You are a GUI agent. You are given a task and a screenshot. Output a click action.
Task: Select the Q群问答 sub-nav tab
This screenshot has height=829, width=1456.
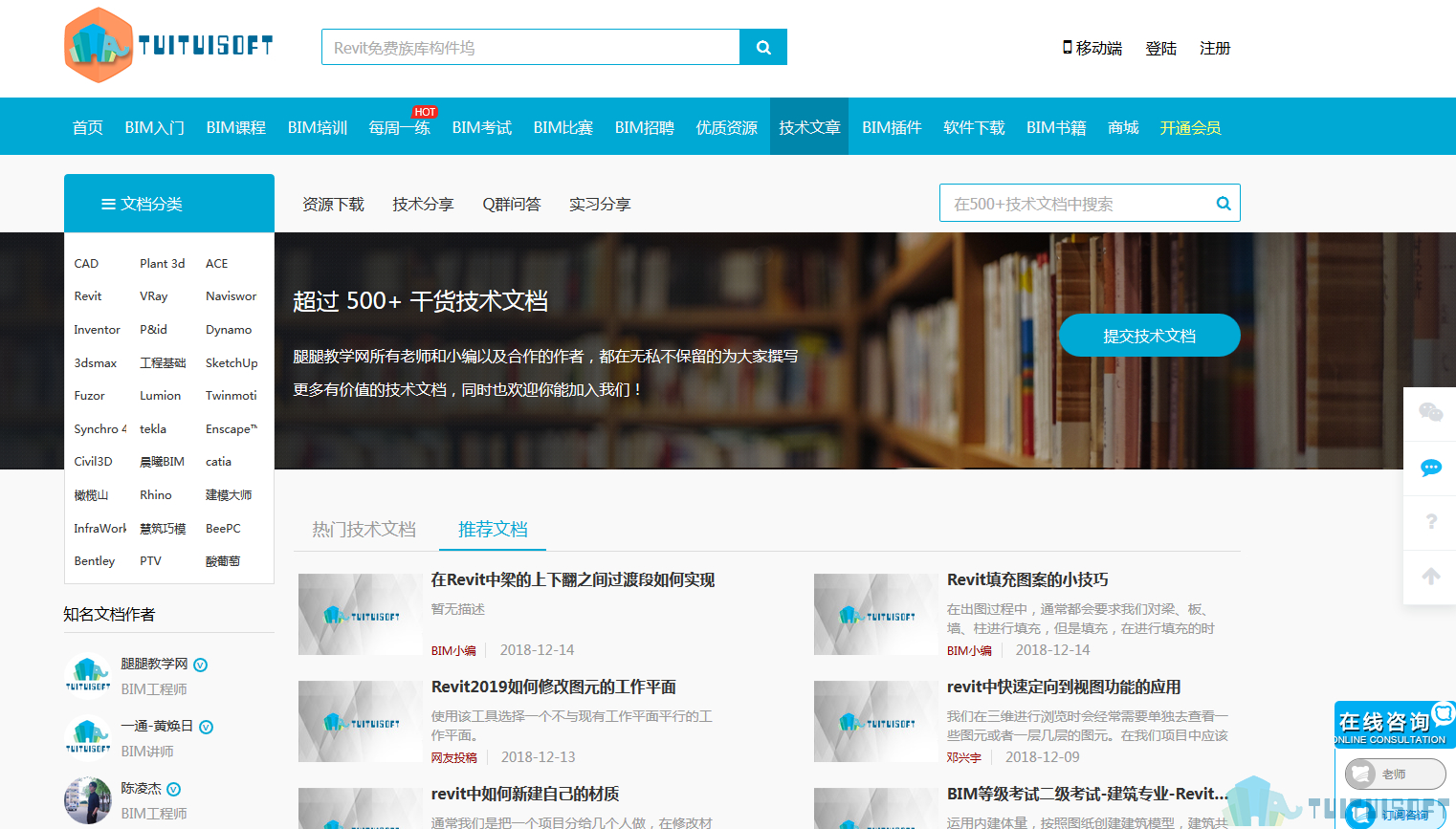(x=512, y=204)
